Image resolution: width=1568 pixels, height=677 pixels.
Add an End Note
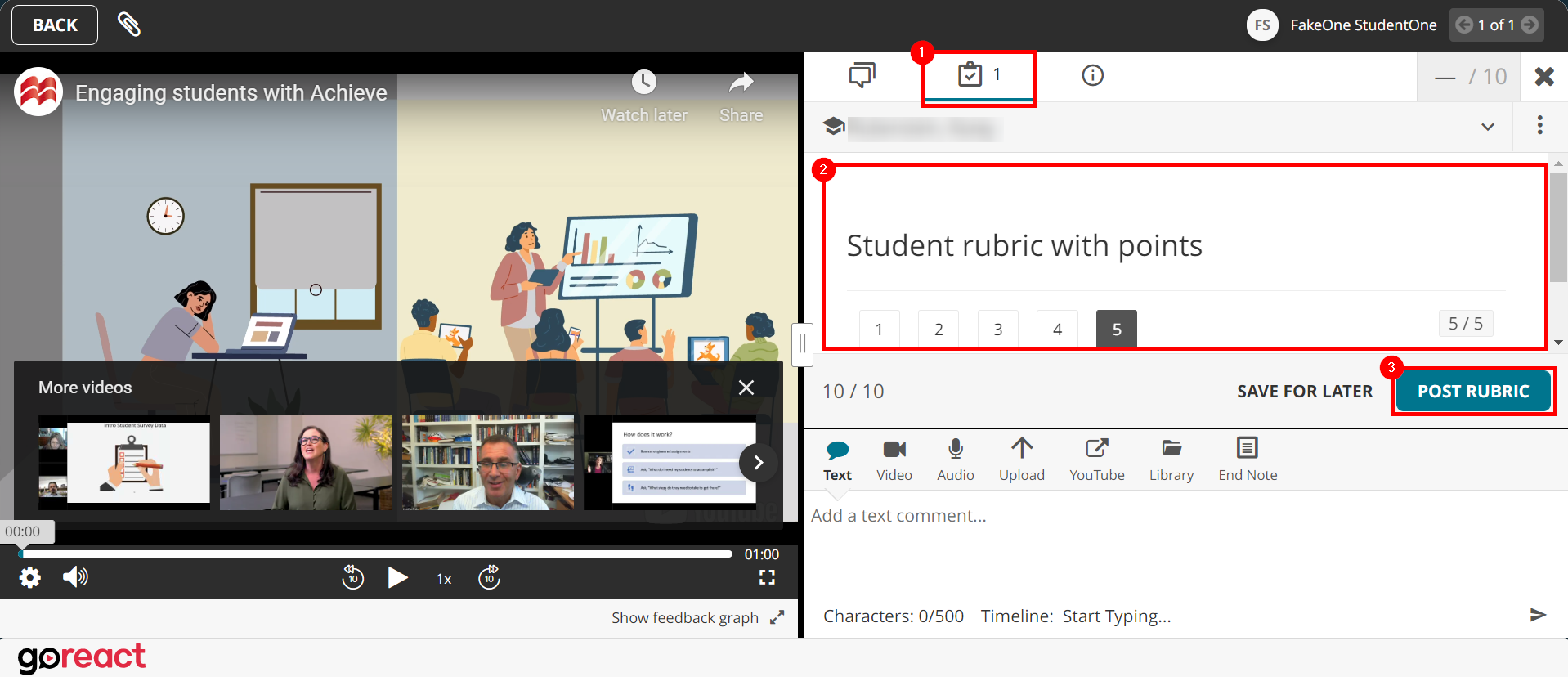[1247, 460]
